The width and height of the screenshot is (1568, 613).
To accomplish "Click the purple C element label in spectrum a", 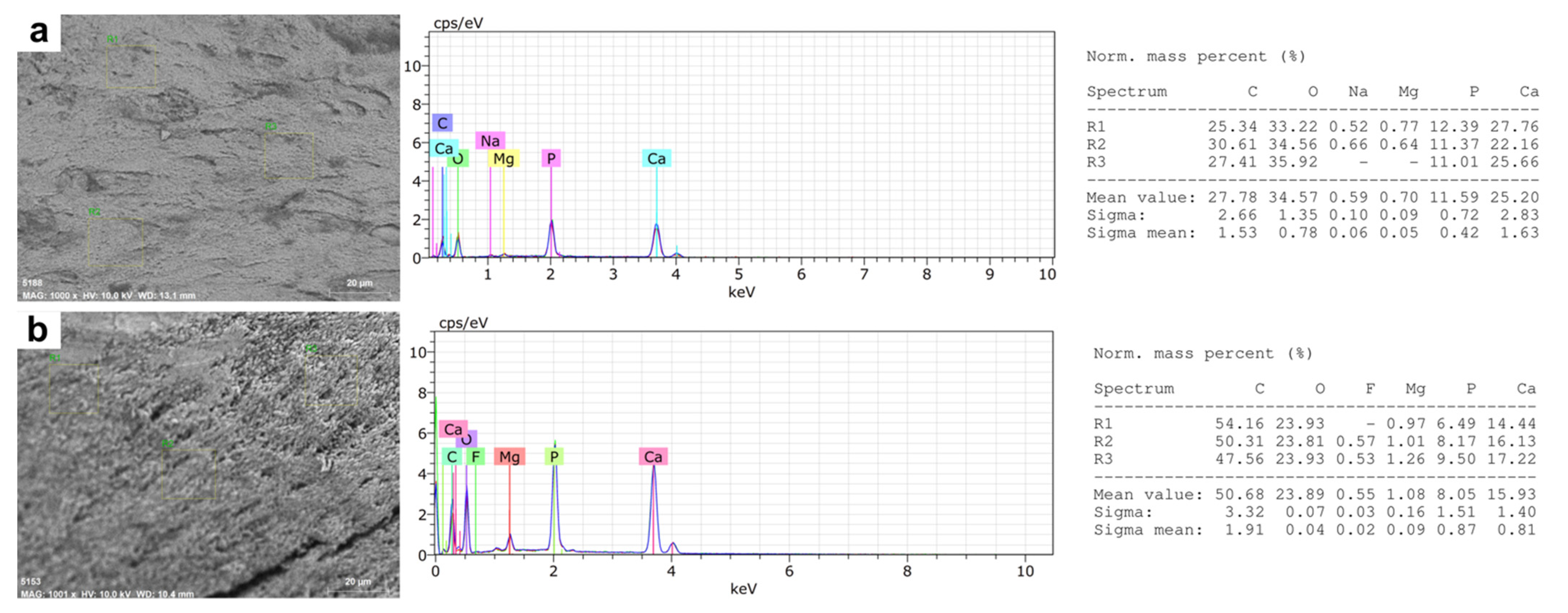I will pyautogui.click(x=442, y=123).
